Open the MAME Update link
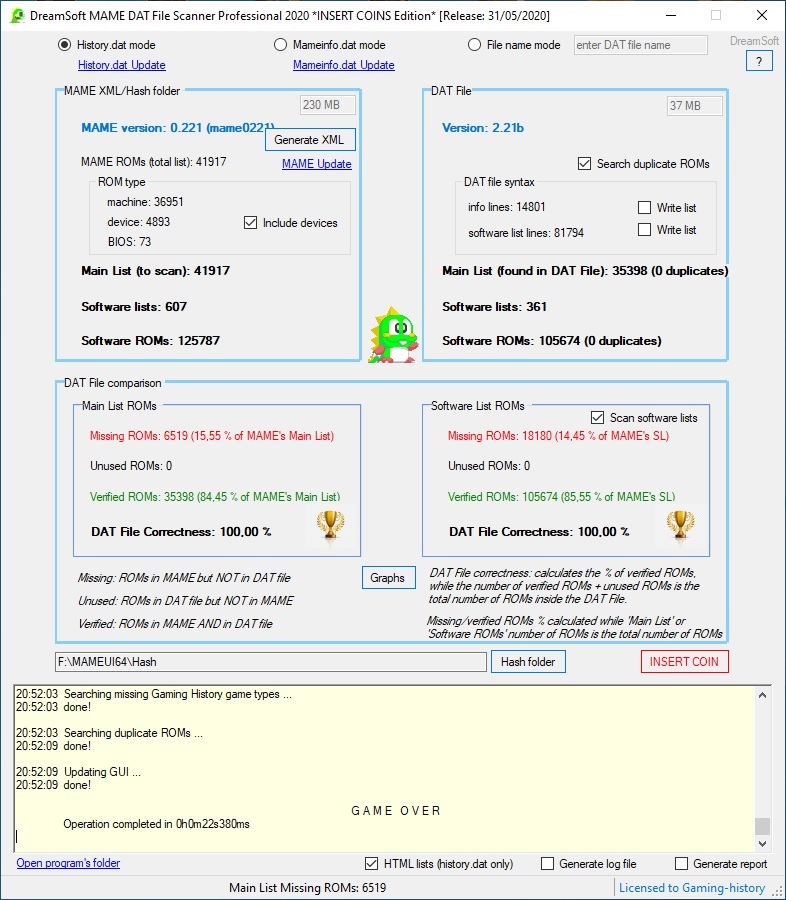Screen dimensions: 786x900 coord(316,164)
